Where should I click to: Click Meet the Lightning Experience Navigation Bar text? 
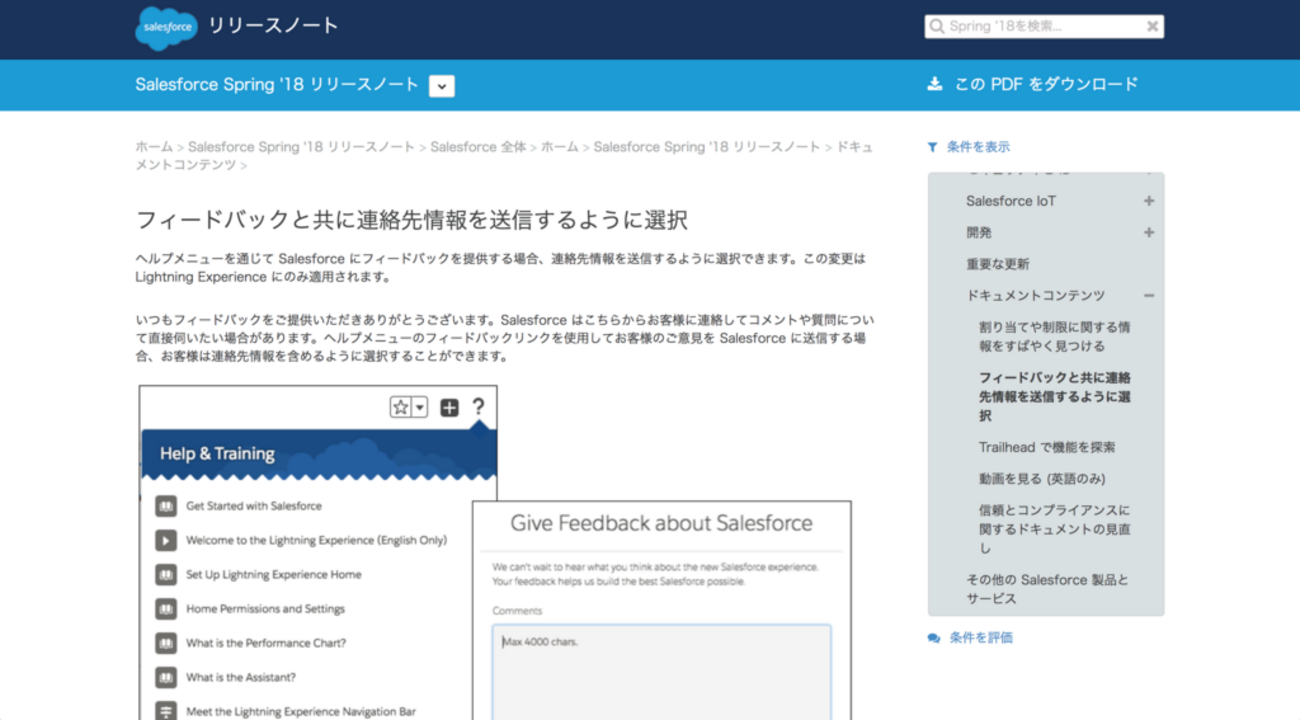pyautogui.click(x=301, y=712)
